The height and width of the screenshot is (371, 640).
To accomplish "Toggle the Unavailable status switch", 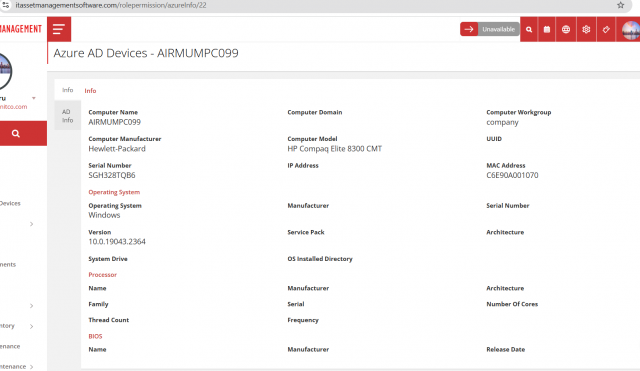I will (x=489, y=29).
